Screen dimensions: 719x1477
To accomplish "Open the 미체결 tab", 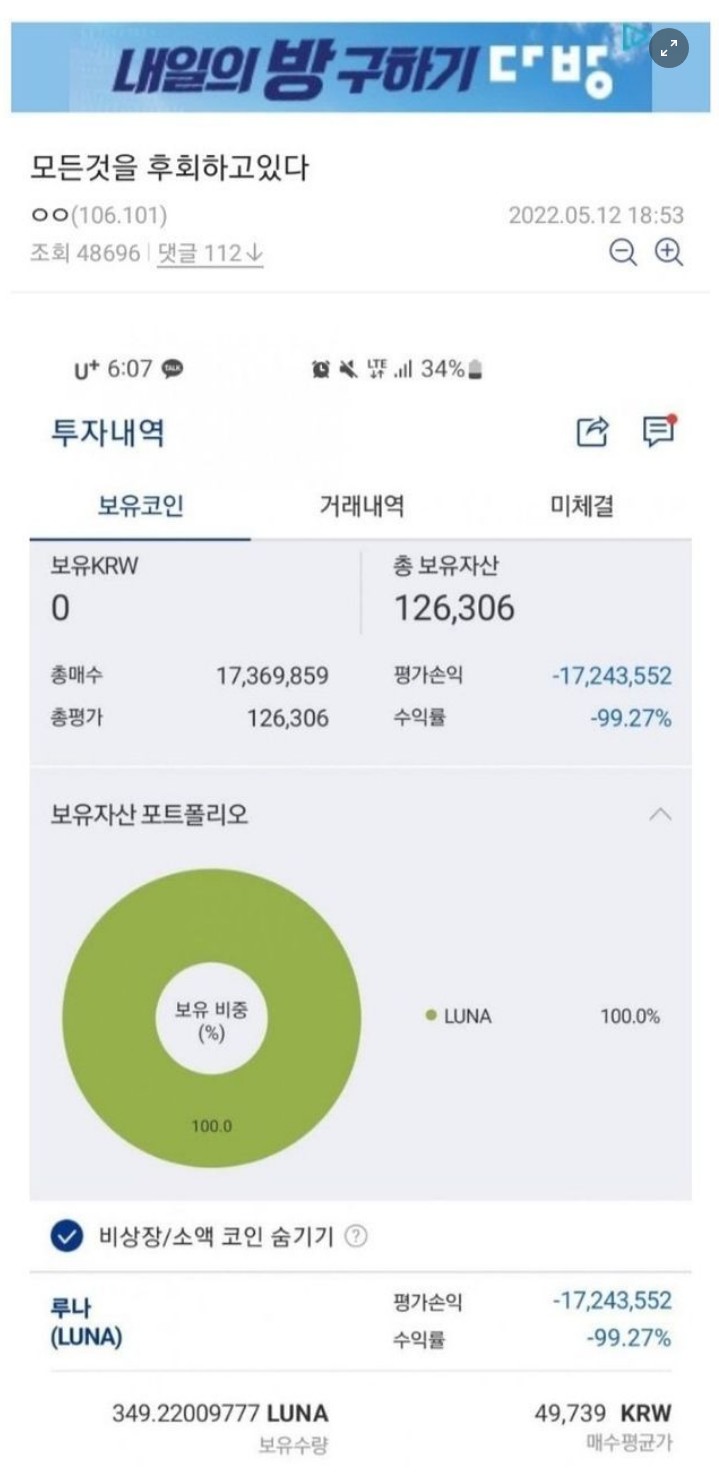I will [582, 506].
